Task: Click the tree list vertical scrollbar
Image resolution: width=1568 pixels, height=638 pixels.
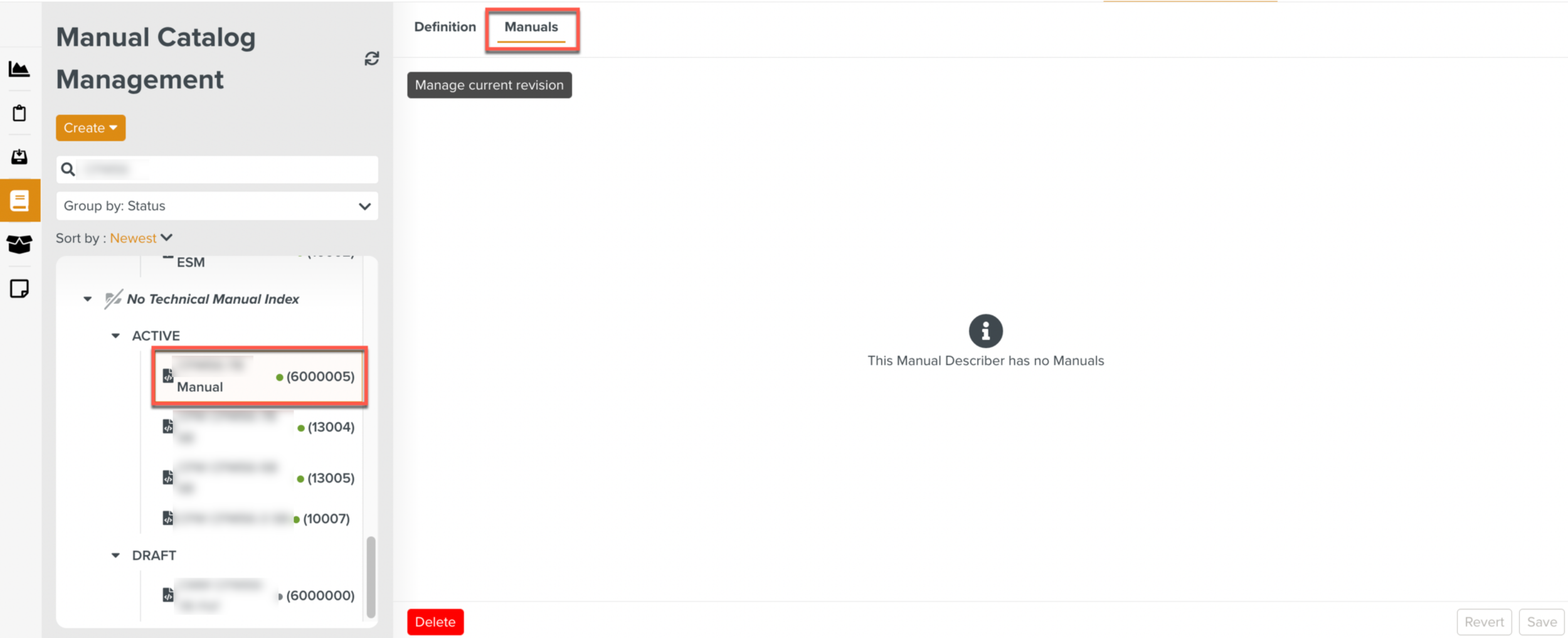Action: 371,576
